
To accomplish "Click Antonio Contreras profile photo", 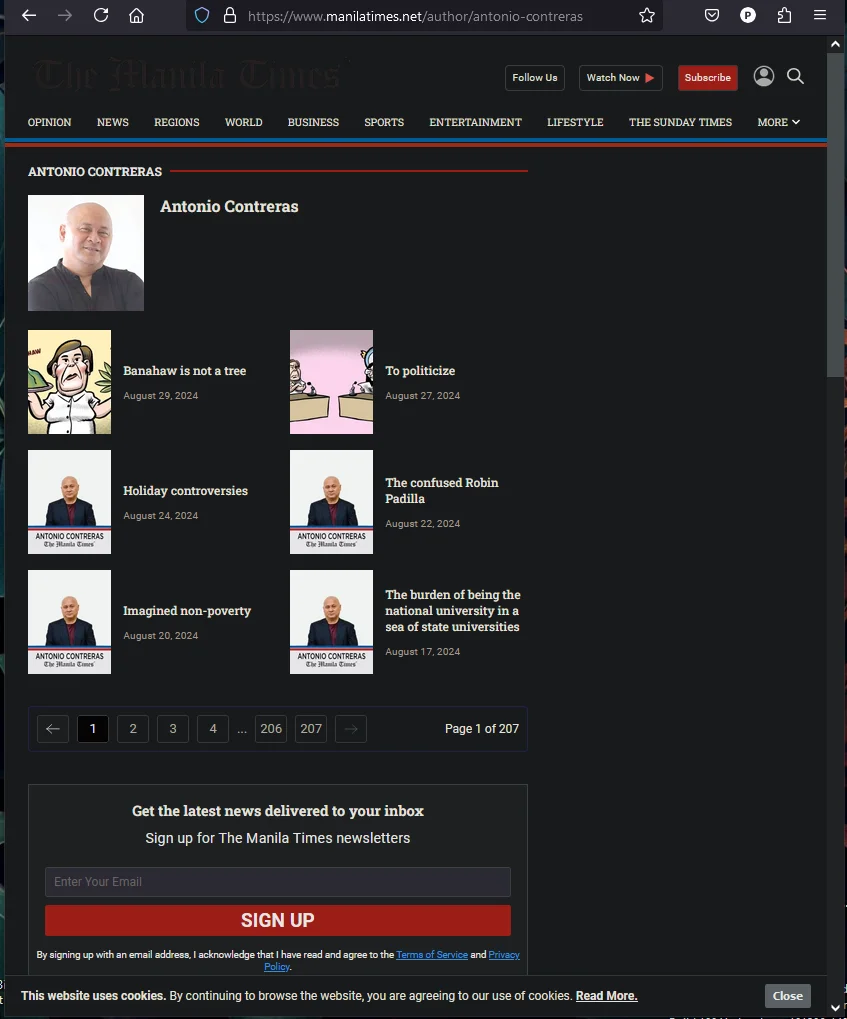I will pyautogui.click(x=86, y=253).
